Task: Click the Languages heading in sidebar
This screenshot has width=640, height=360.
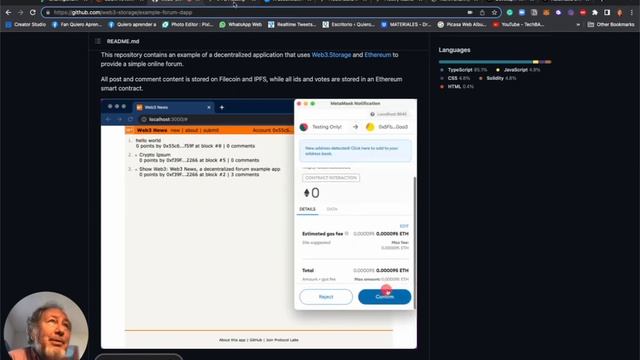Action: tap(454, 50)
